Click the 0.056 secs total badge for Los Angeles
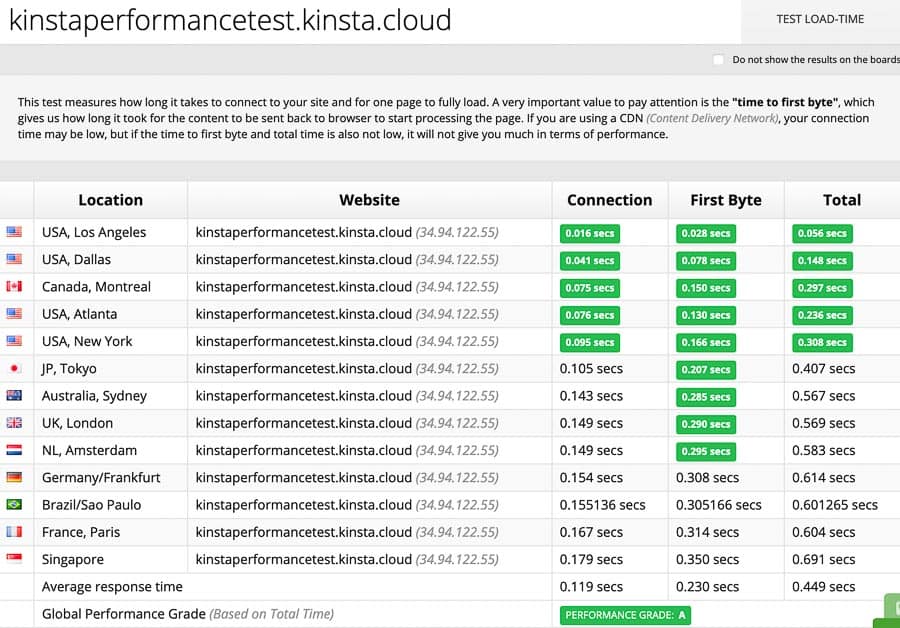 pos(821,233)
